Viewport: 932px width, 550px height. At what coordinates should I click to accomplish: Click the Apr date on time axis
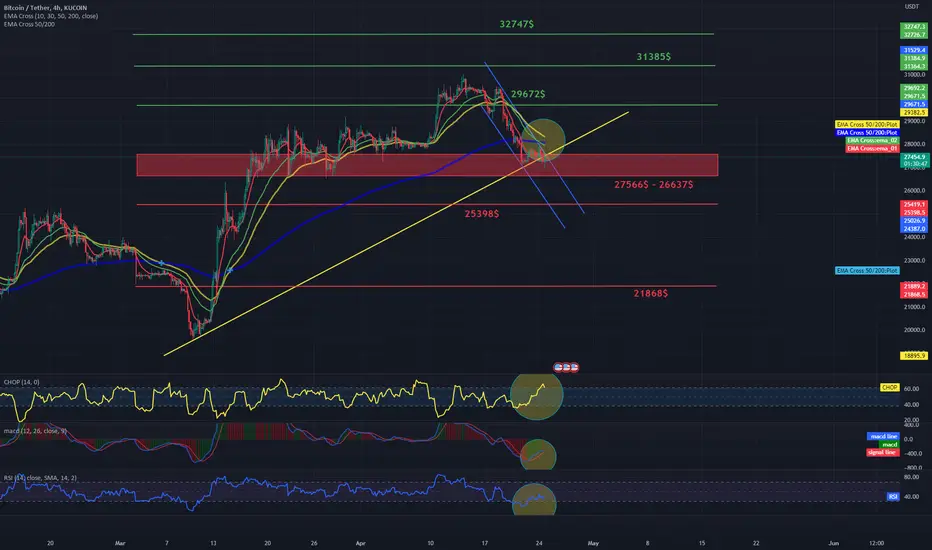[360, 543]
